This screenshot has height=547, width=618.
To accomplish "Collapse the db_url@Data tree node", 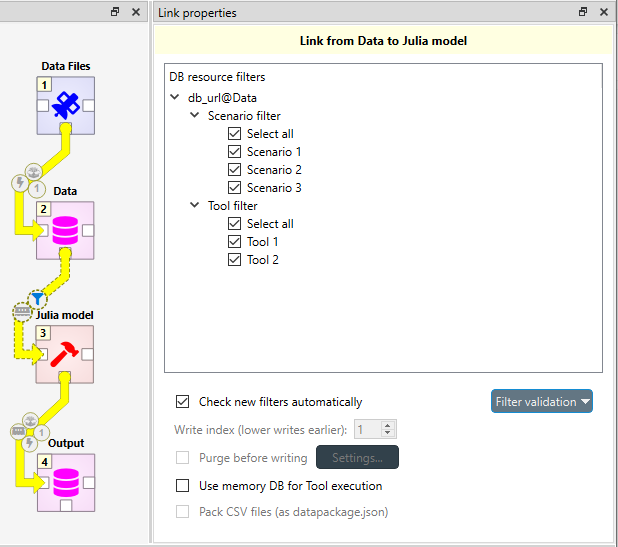I will coord(175,97).
